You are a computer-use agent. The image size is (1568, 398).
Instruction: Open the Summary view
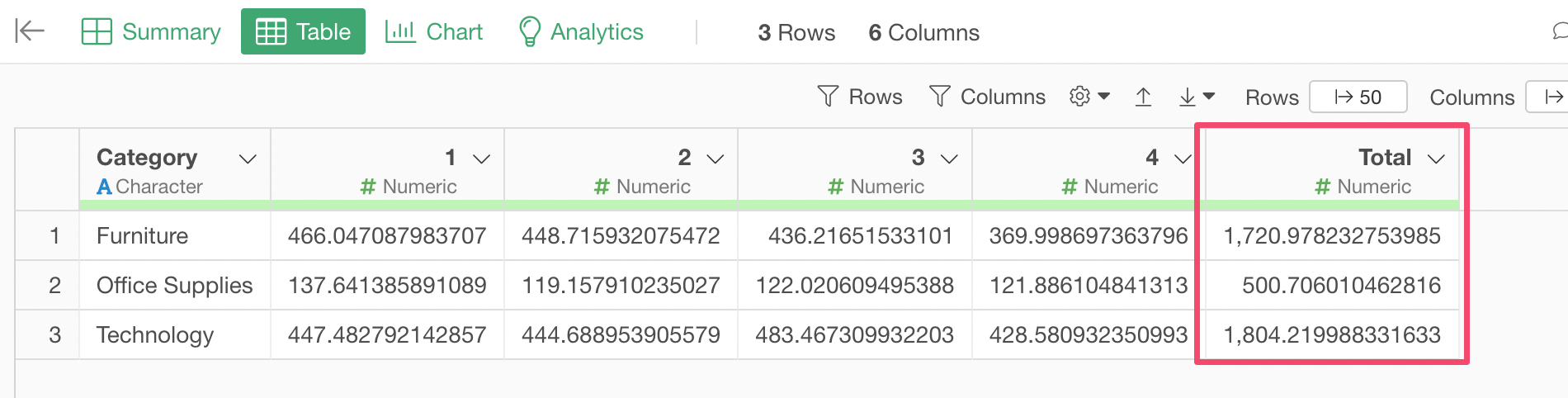[x=151, y=31]
